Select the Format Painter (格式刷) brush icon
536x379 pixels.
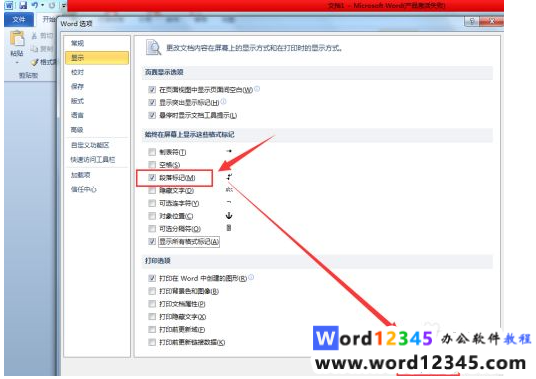(34, 62)
